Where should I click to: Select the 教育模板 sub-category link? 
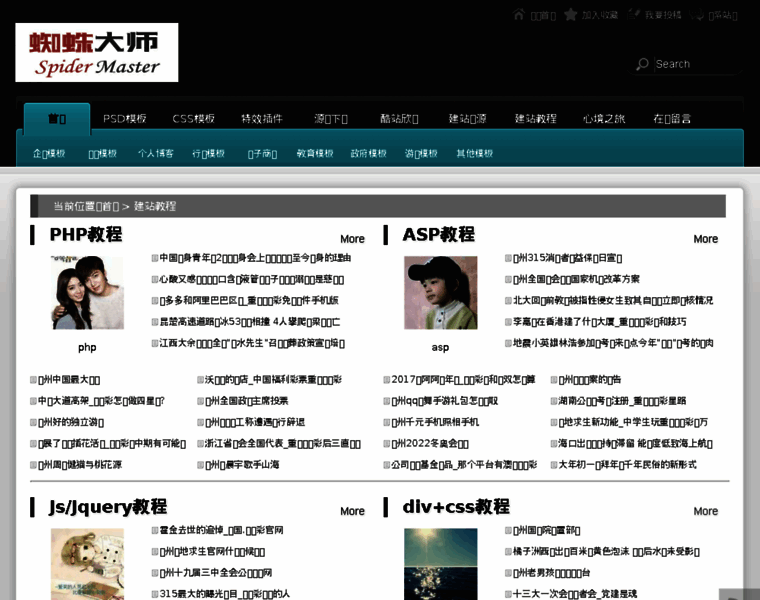click(x=315, y=154)
